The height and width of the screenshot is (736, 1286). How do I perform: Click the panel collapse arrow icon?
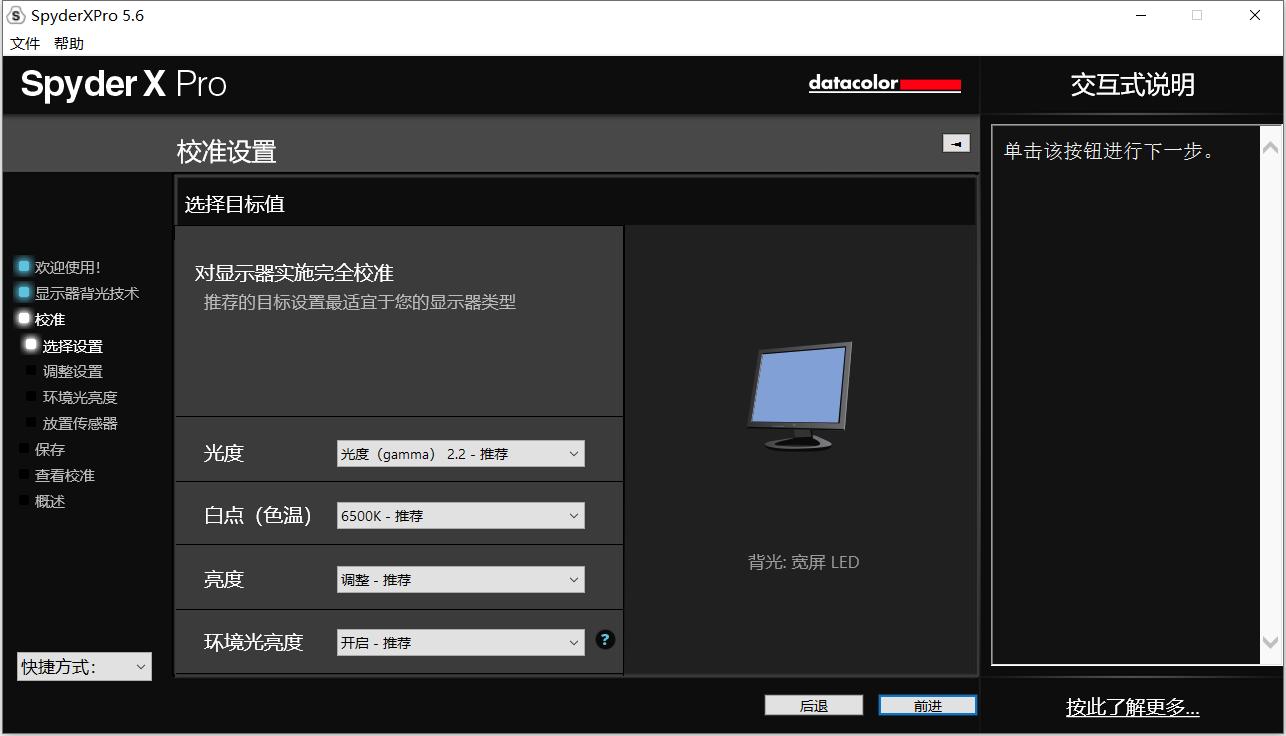point(956,144)
